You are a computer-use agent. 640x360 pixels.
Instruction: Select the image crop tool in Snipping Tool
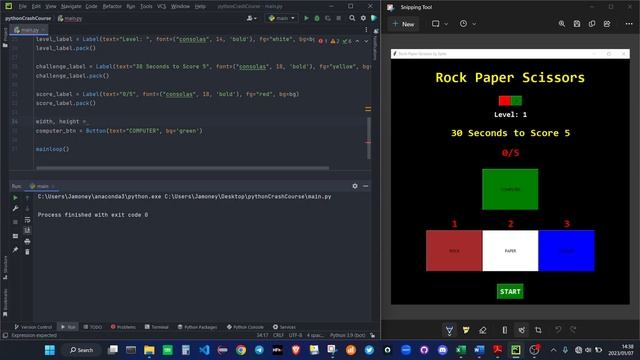[x=538, y=330]
